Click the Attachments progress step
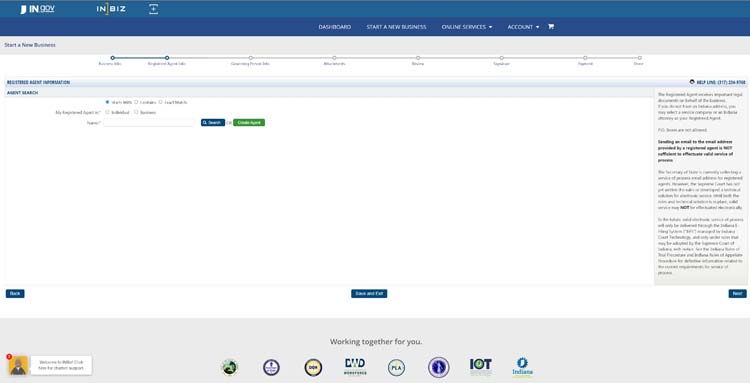 click(x=334, y=58)
